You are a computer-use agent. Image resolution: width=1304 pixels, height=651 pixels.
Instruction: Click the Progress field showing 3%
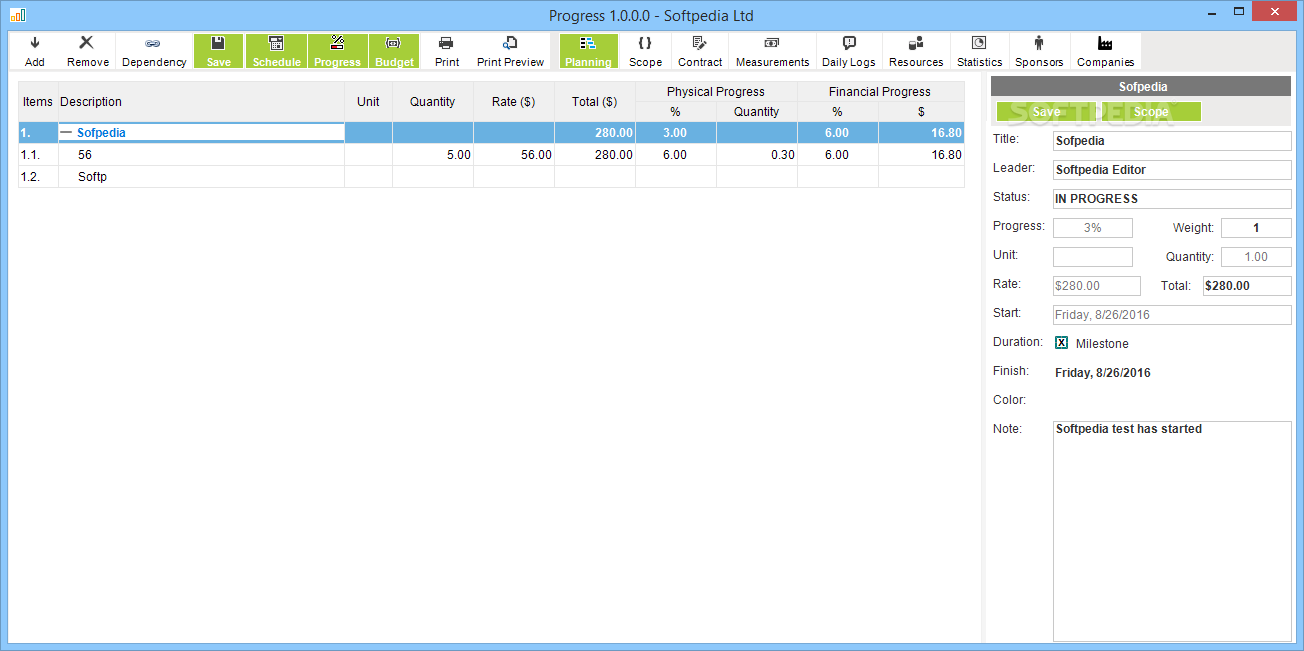(x=1093, y=228)
